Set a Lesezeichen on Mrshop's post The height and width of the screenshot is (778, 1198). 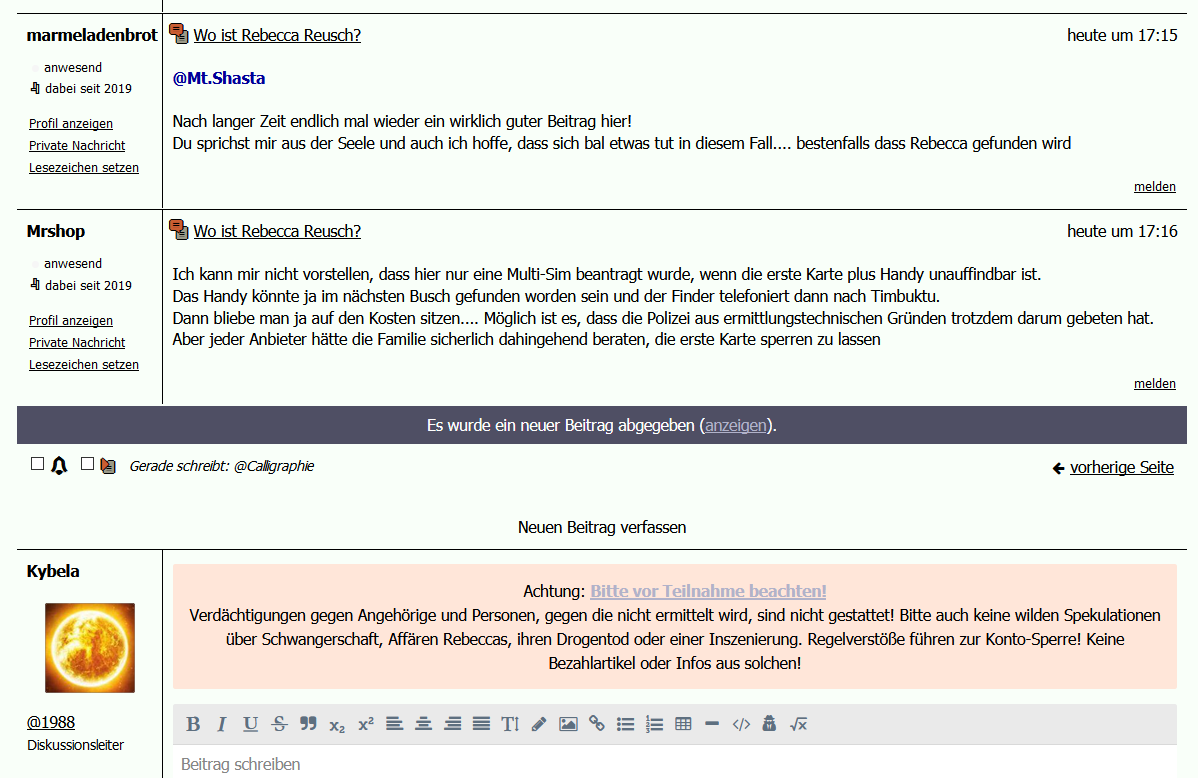(84, 365)
